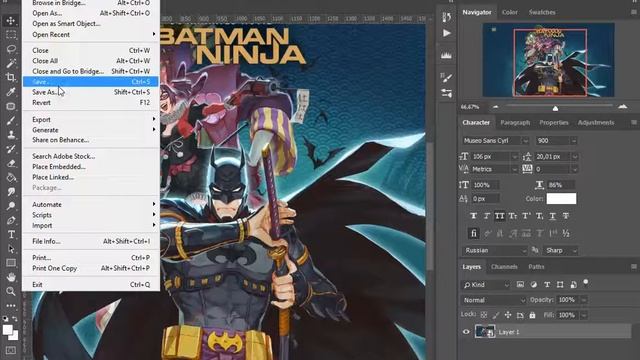Screen dimensions: 640x360
Task: Select the Rectangular Marquee tool
Action: coord(11,35)
